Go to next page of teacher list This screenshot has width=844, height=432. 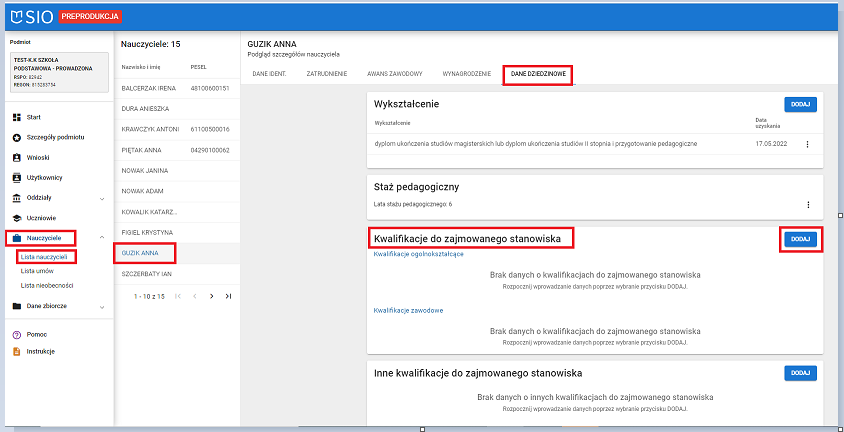click(x=211, y=296)
